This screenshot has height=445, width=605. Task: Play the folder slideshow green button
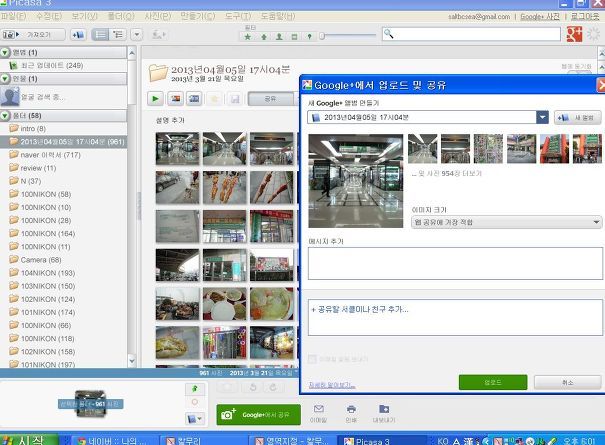(155, 99)
